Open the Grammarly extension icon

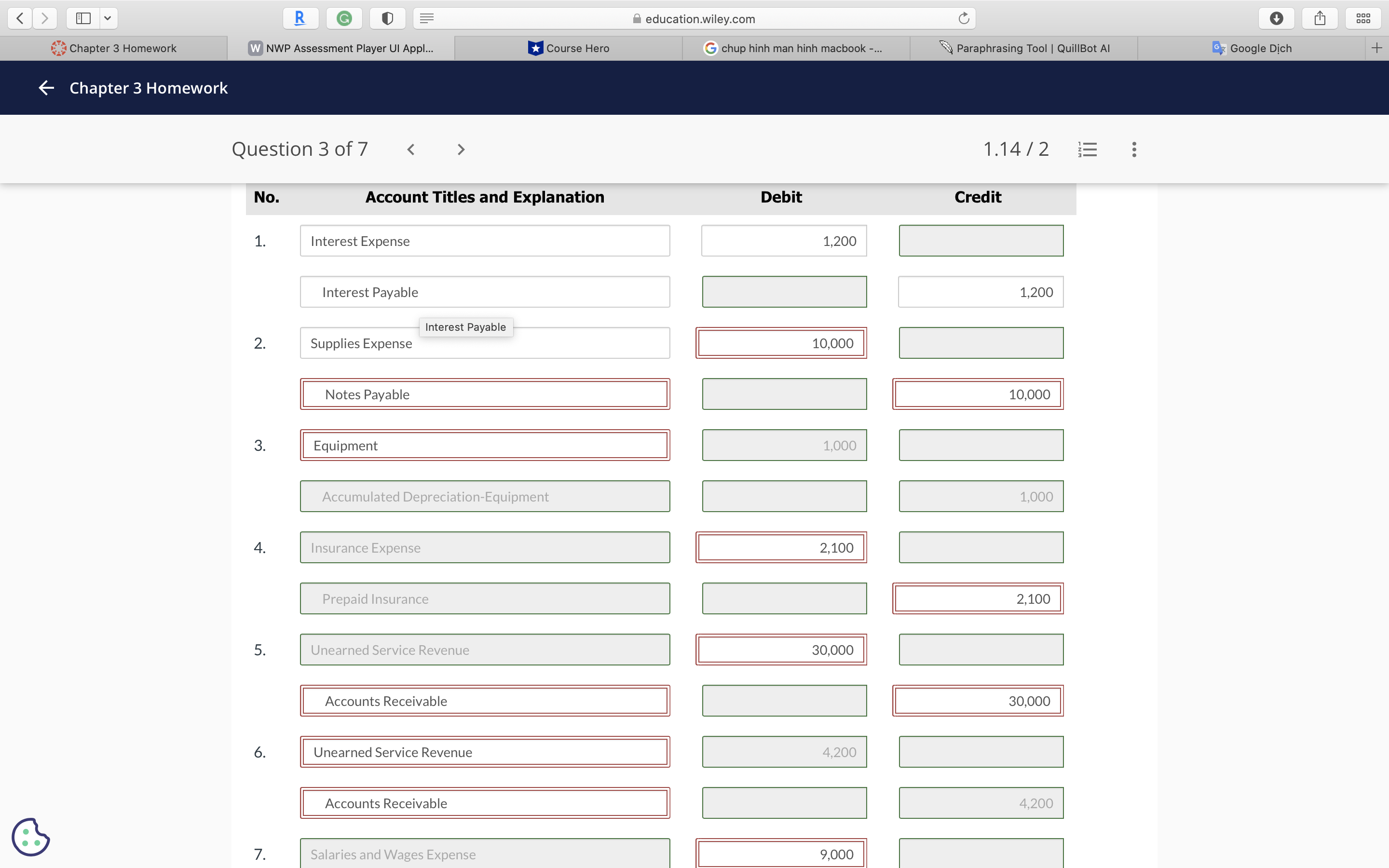click(x=344, y=18)
